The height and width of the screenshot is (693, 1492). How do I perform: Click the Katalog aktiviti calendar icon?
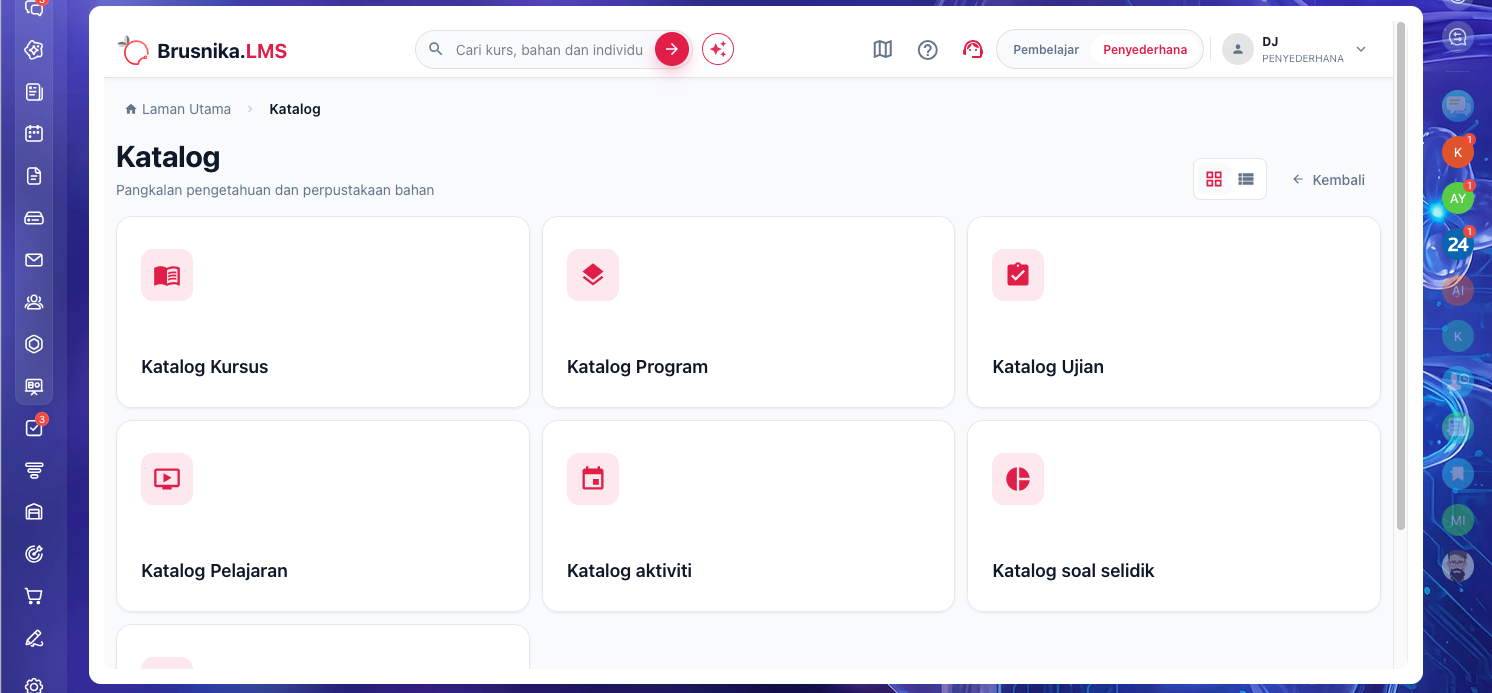593,479
